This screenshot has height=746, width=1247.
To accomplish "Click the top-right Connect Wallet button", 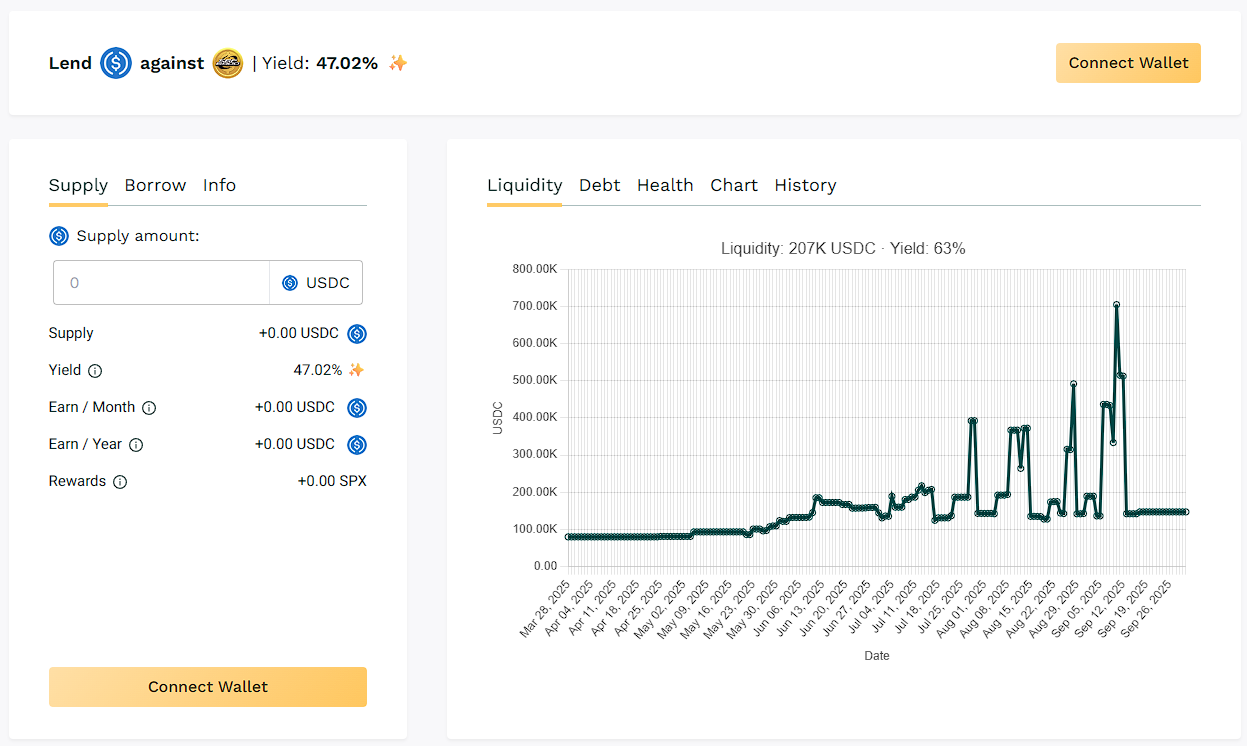I will (1128, 63).
